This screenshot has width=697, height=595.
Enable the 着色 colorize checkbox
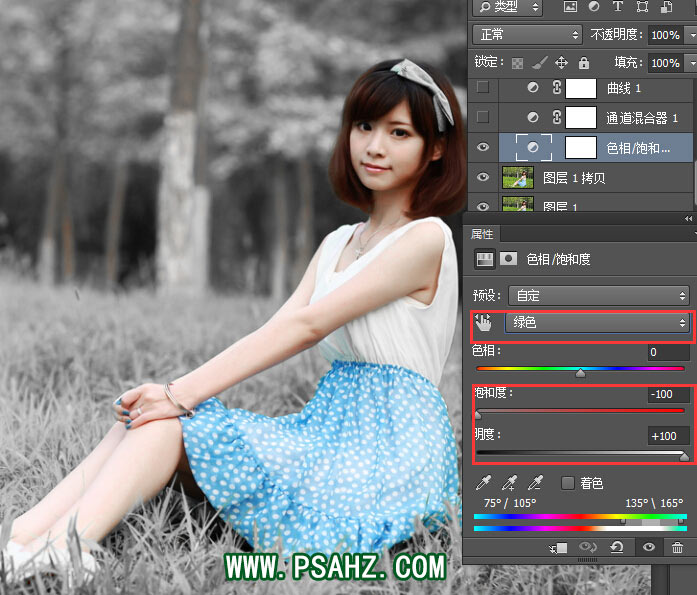[568, 483]
